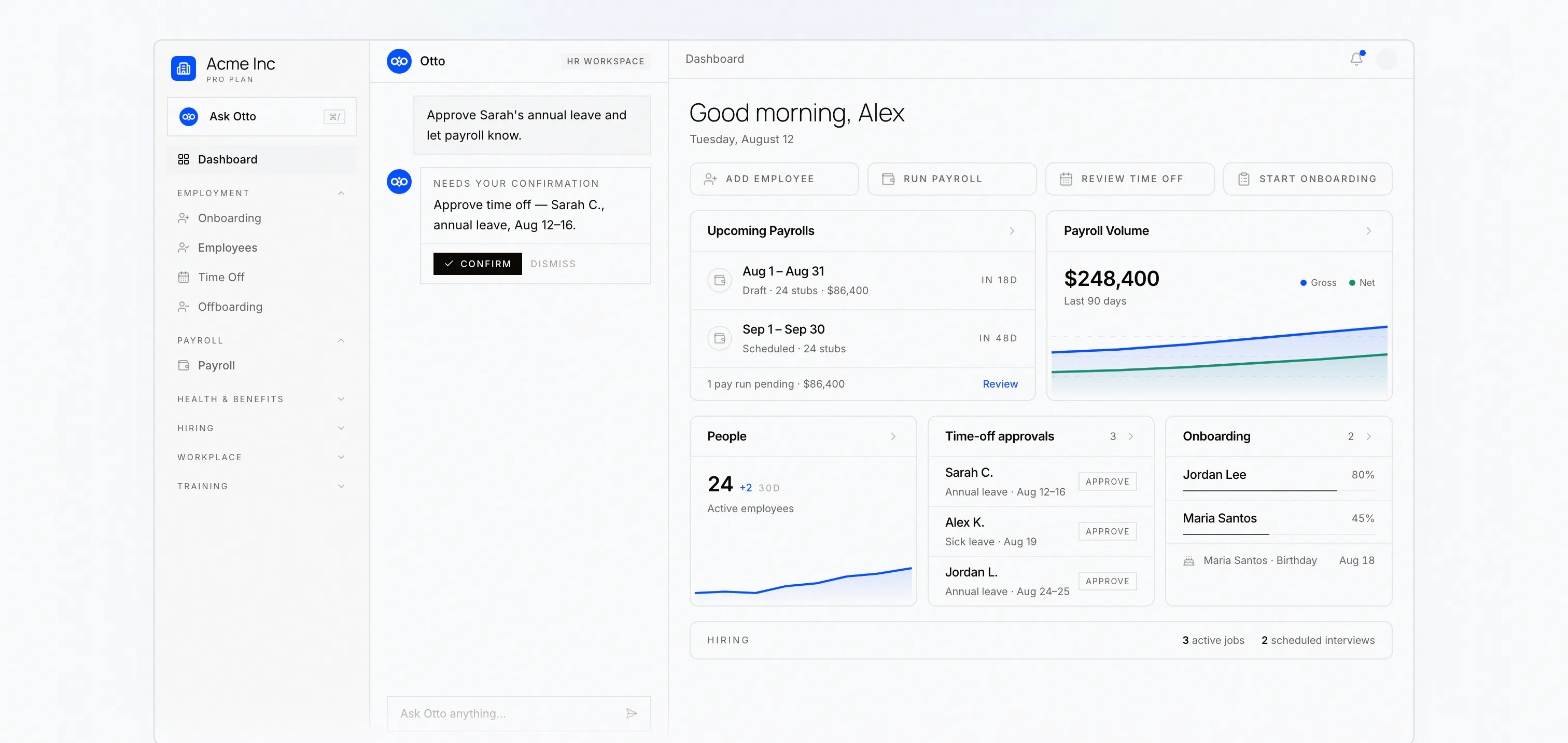Click the Review Time Off button

1129,179
